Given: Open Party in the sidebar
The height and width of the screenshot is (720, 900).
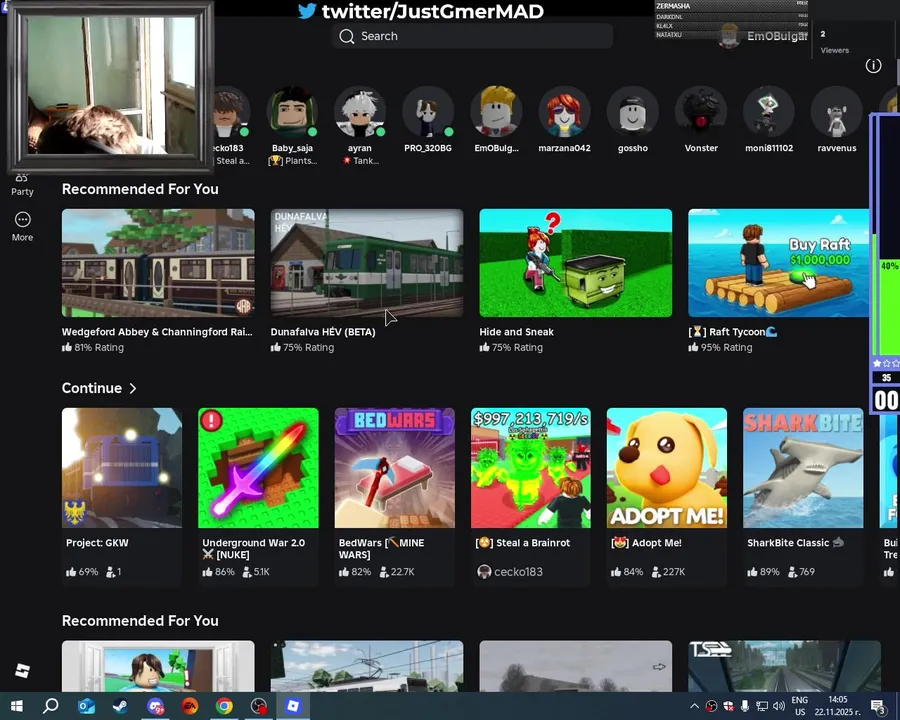Looking at the screenshot, I should [x=22, y=186].
